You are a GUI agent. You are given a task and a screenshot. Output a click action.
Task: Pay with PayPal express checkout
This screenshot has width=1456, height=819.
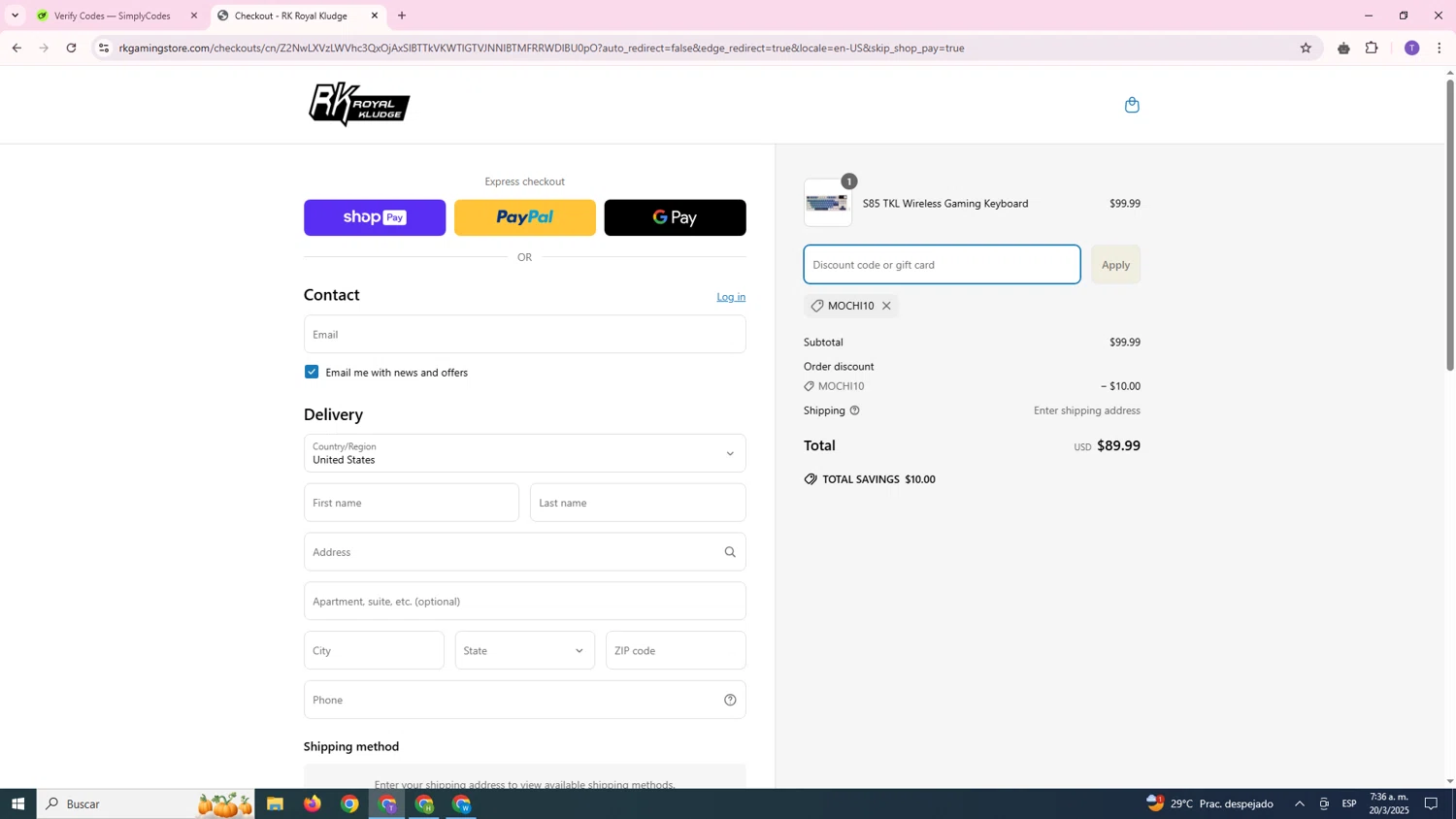pyautogui.click(x=525, y=217)
